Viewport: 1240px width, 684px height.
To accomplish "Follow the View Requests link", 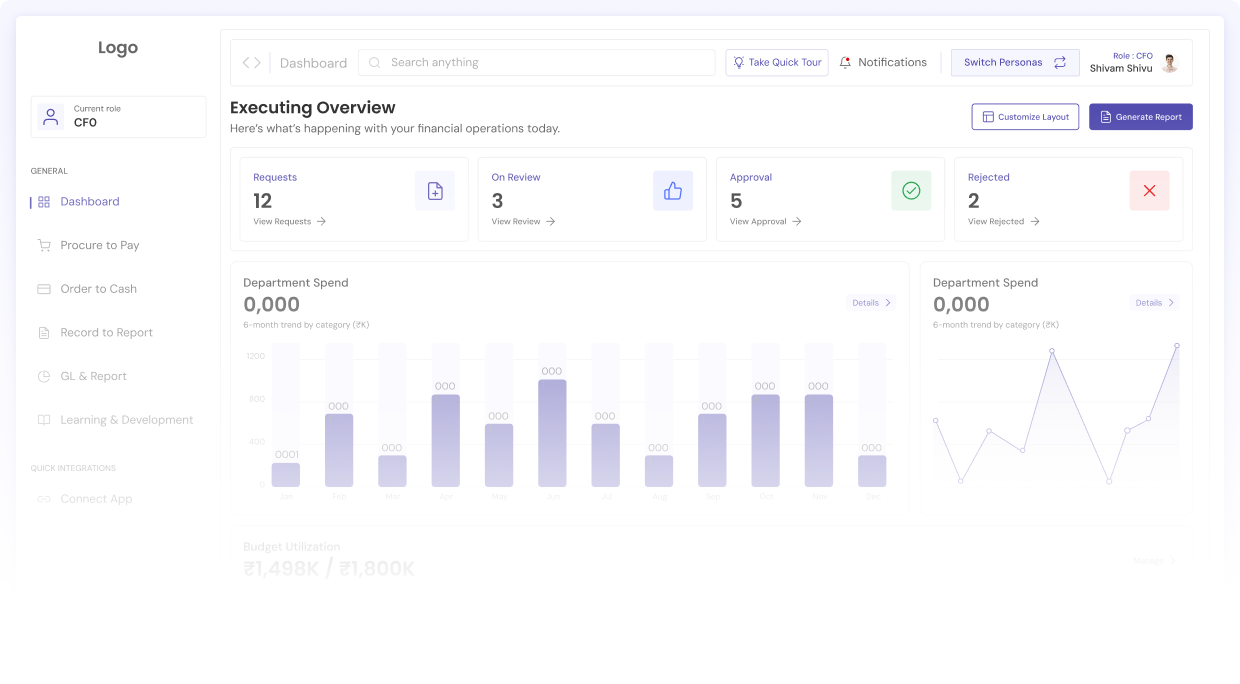I will click(290, 221).
